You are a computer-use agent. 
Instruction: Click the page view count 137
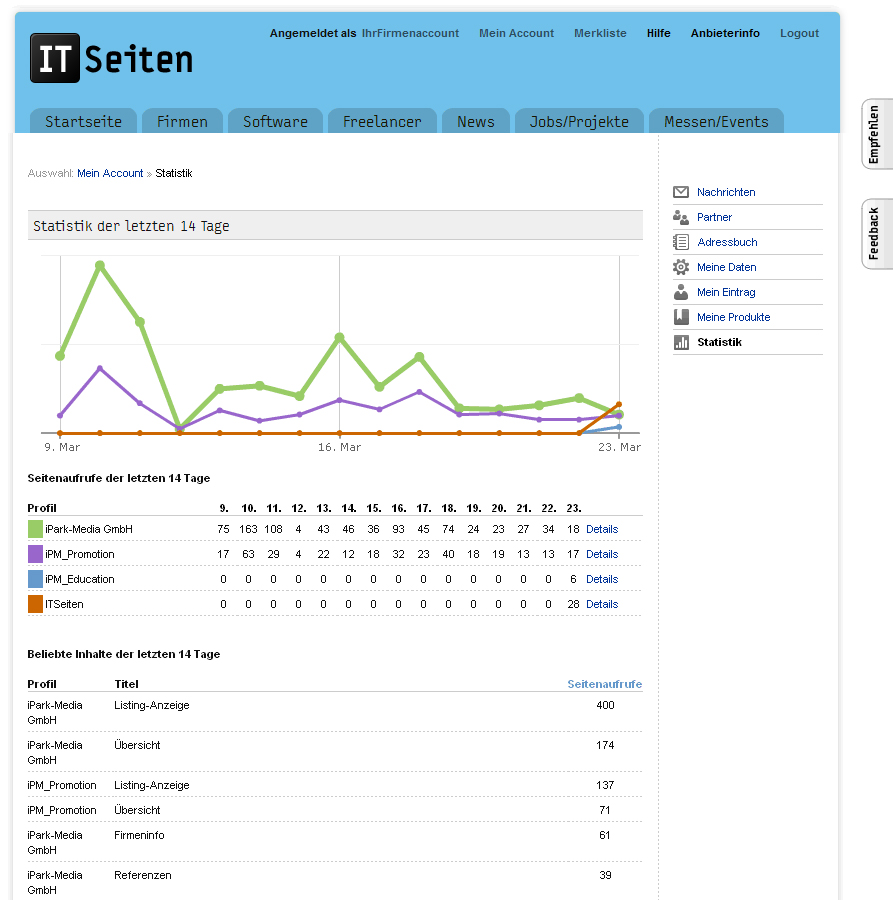point(605,785)
